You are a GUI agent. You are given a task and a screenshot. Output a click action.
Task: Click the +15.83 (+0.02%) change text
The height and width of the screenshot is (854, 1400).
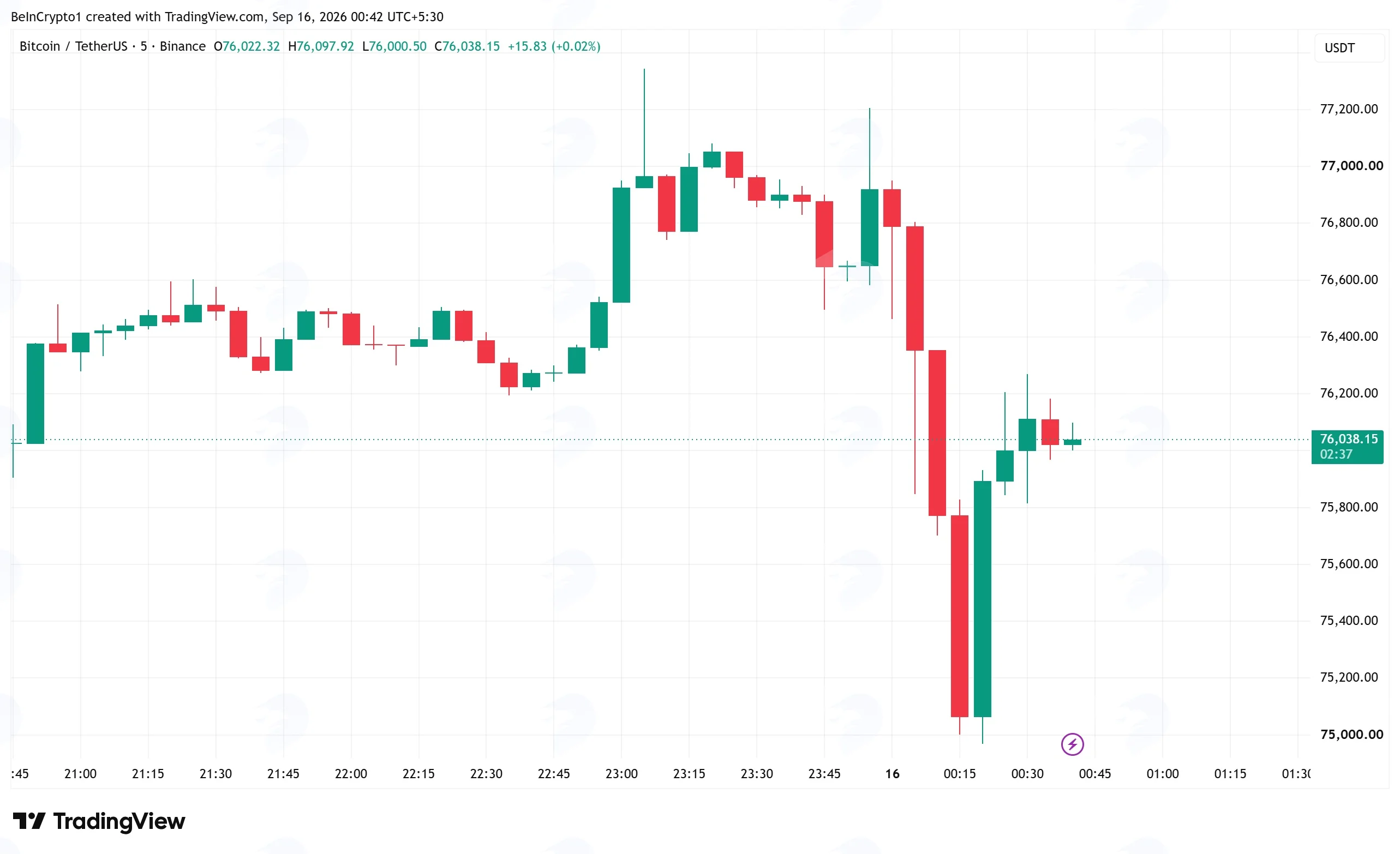554,46
